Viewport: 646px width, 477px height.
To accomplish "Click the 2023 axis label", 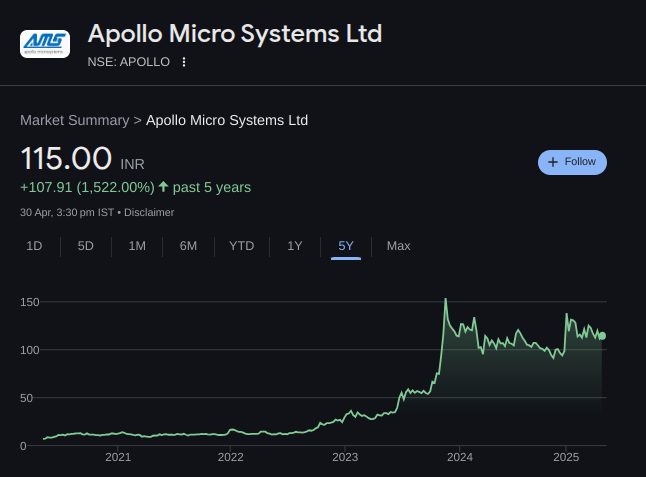I will 345,457.
